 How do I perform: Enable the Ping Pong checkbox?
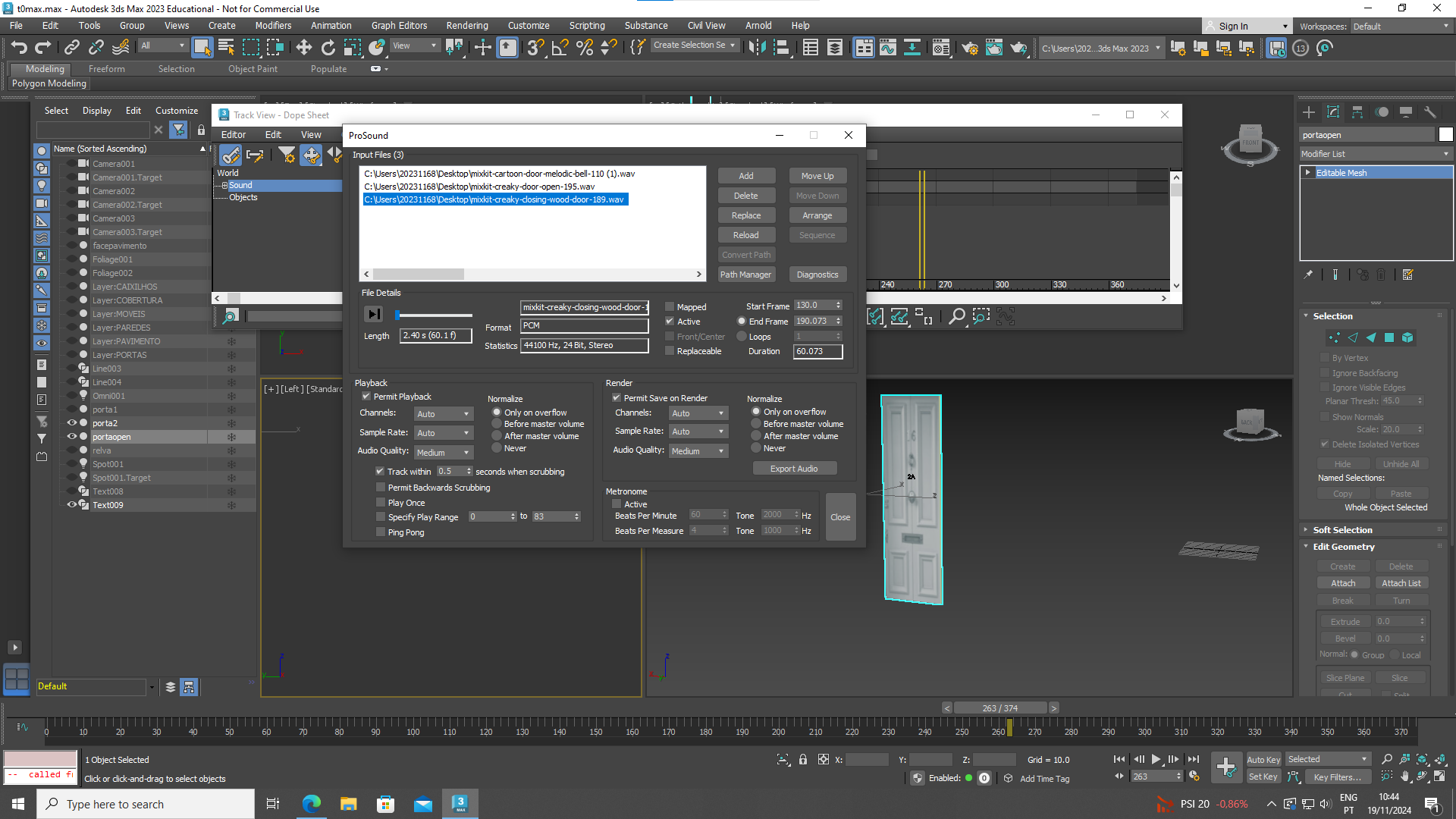[x=381, y=532]
